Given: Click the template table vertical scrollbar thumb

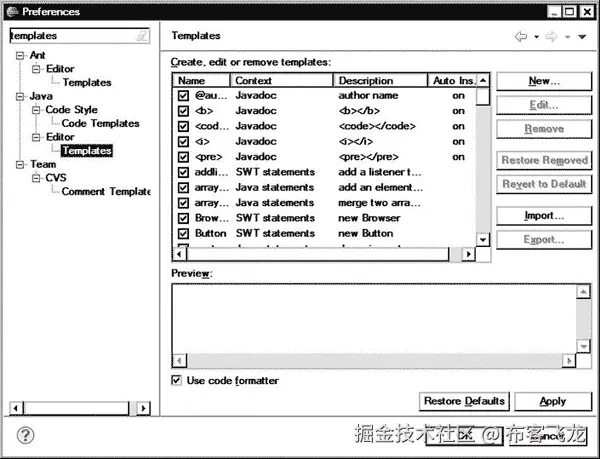Looking at the screenshot, I should (x=483, y=96).
